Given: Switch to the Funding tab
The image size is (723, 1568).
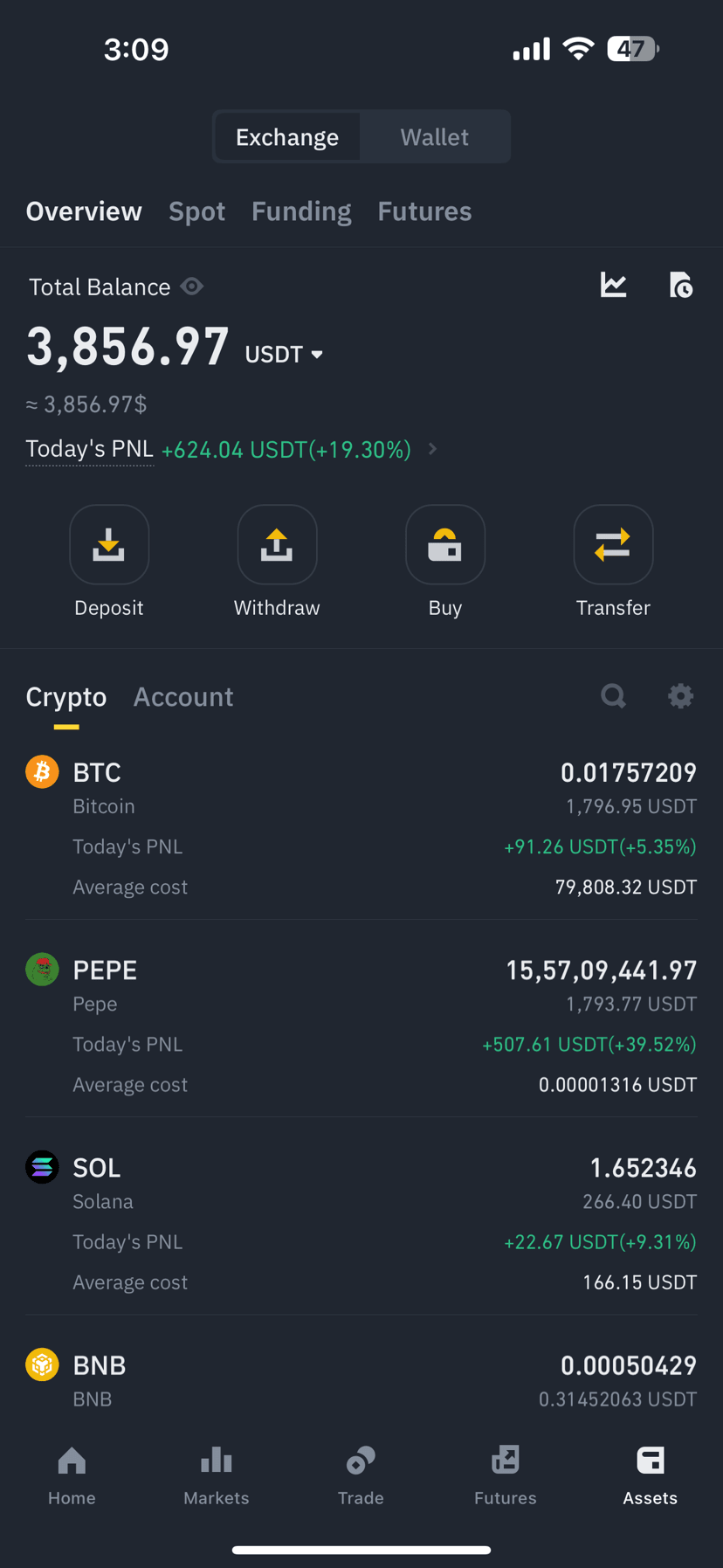Looking at the screenshot, I should pos(301,211).
